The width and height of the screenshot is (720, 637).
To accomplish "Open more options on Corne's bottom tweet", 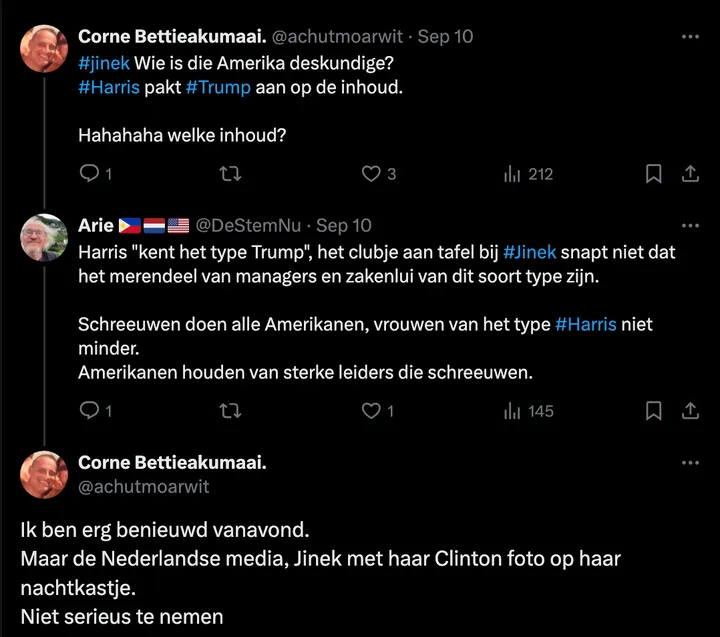I will pyautogui.click(x=690, y=464).
